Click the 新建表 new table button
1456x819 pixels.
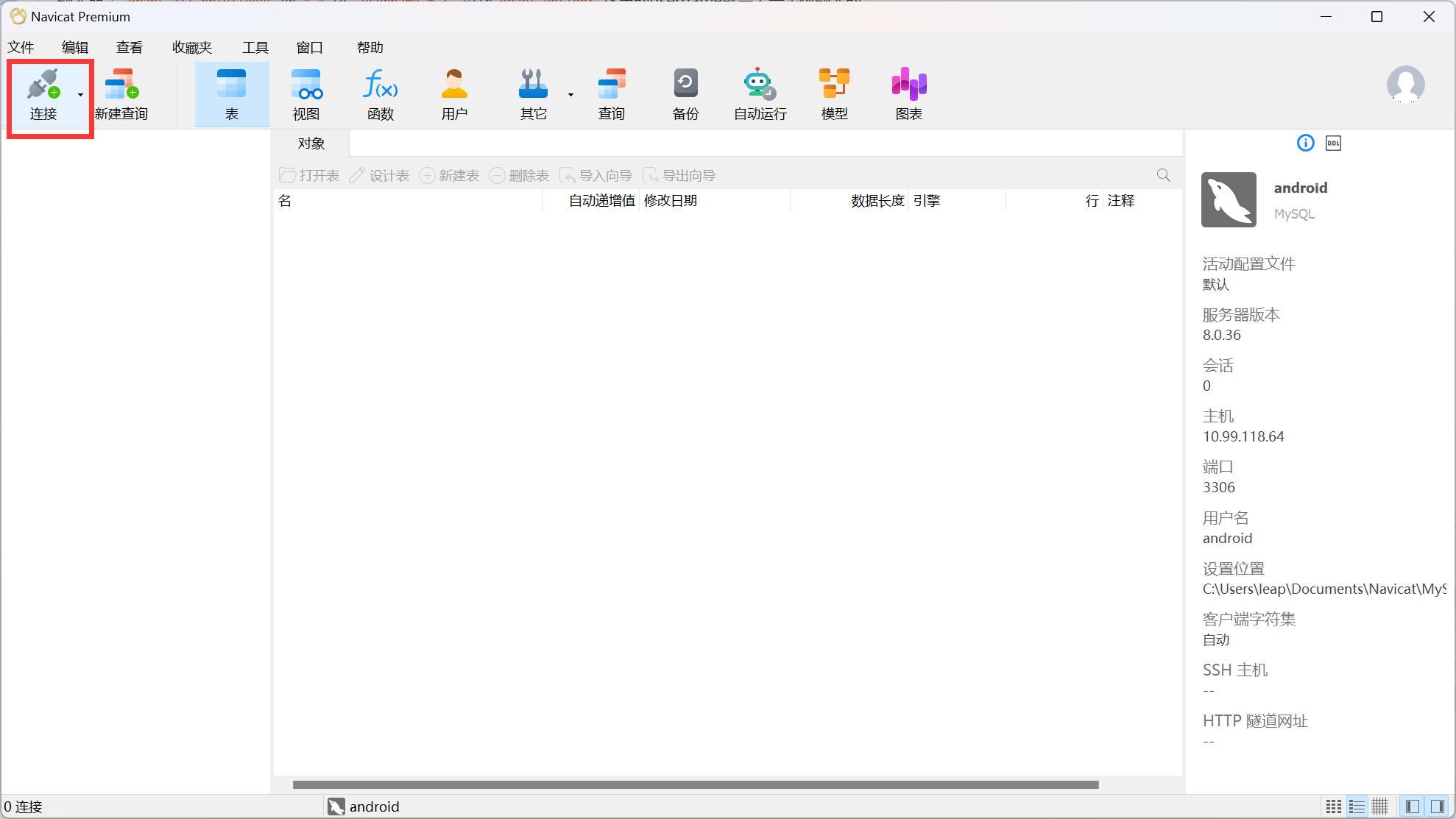(x=450, y=176)
